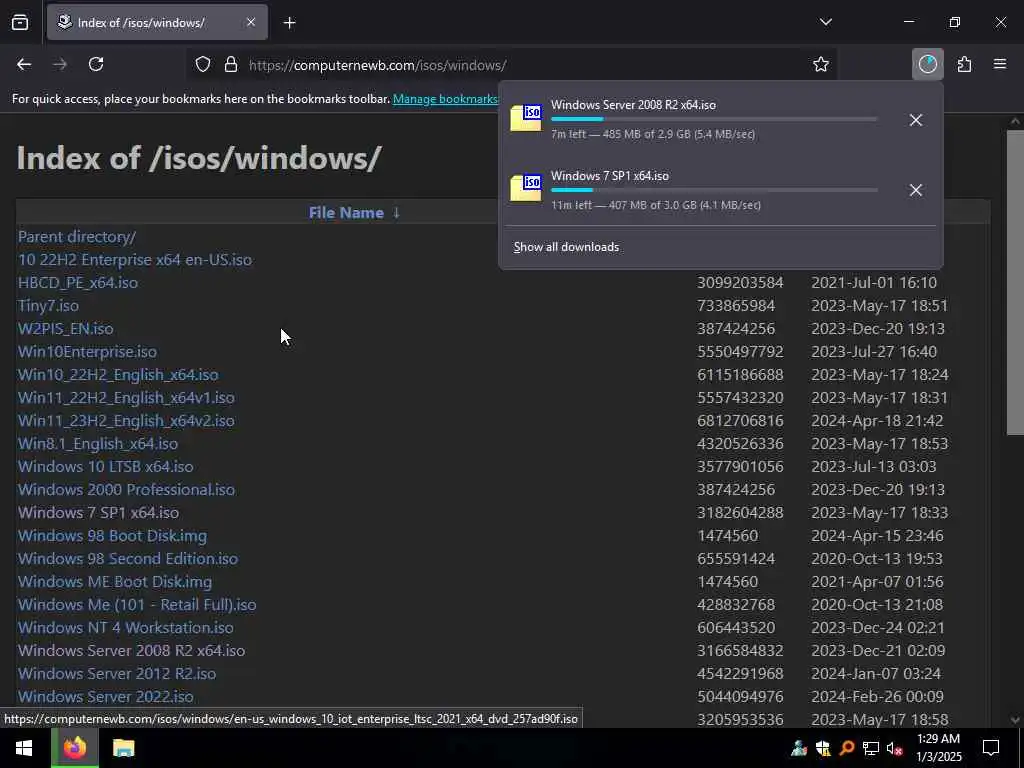Reload the current page
The height and width of the screenshot is (768, 1024).
click(x=96, y=64)
